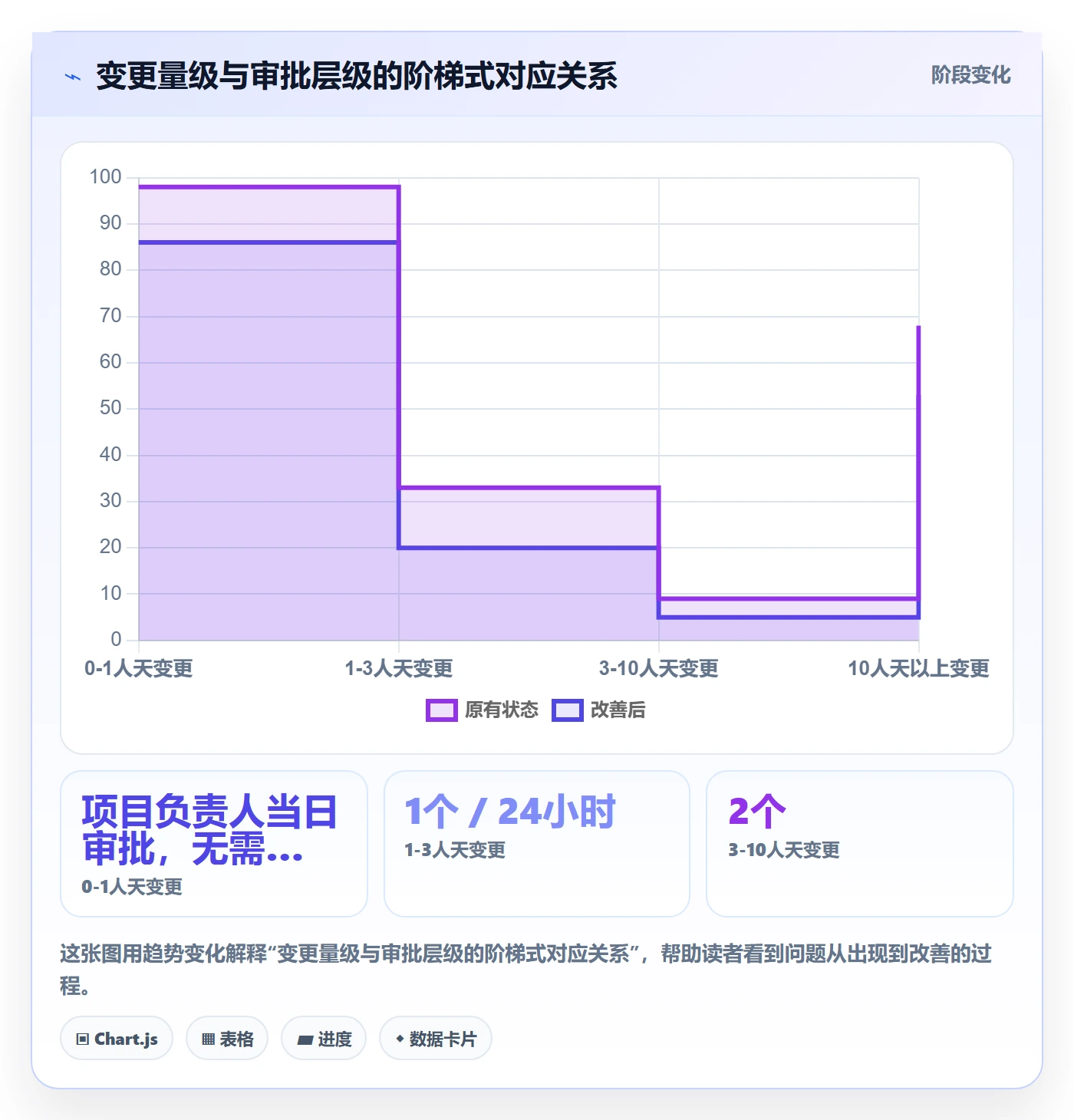Open the 1个 / 24小时 data card

537,844
